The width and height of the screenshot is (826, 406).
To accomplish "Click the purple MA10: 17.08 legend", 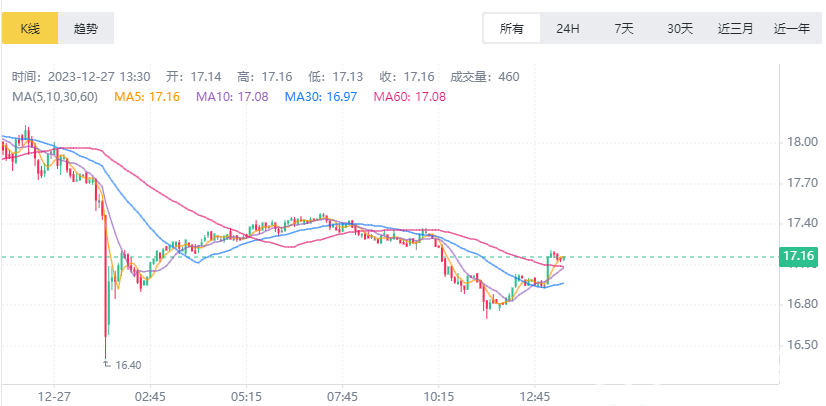I will pyautogui.click(x=234, y=96).
